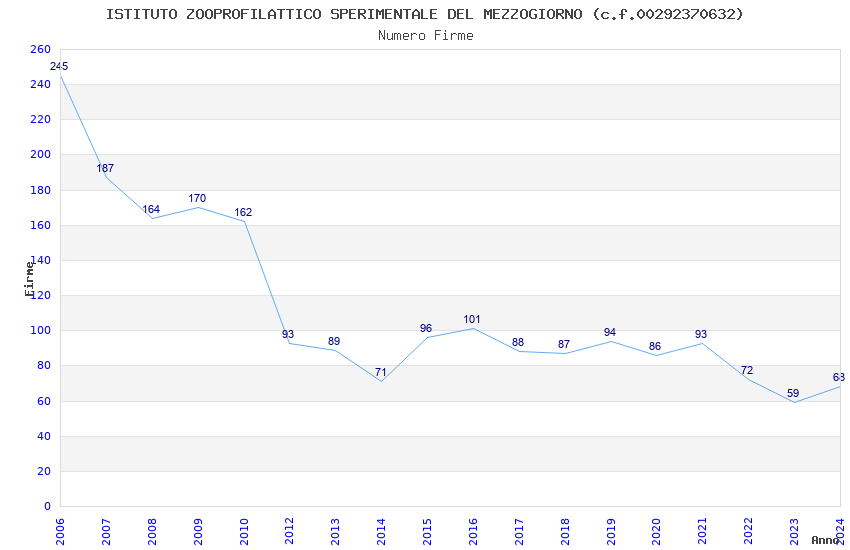Click the 2019 x-axis year label
The height and width of the screenshot is (550, 850).
pyautogui.click(x=611, y=532)
